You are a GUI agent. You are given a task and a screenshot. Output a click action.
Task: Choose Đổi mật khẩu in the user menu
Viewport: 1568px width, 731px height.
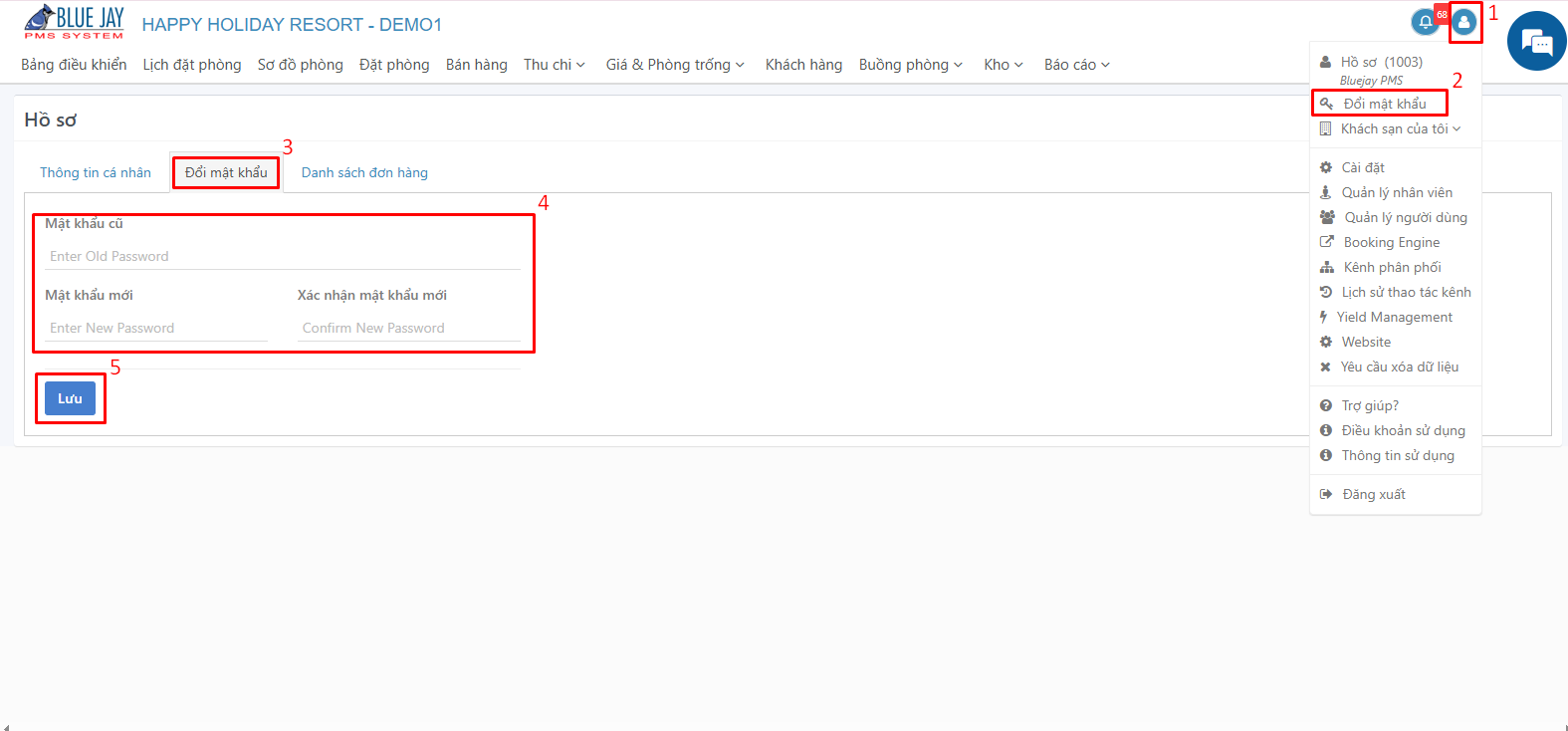click(1385, 104)
